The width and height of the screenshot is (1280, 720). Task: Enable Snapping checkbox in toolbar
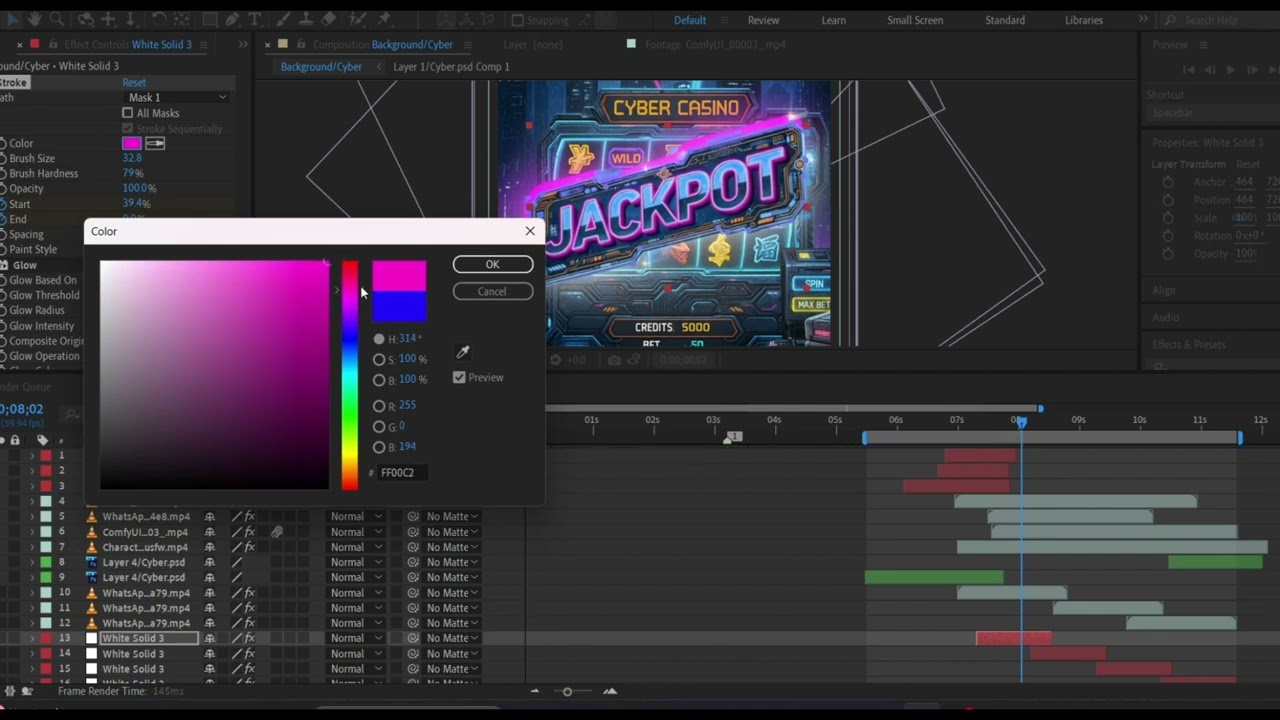[517, 20]
